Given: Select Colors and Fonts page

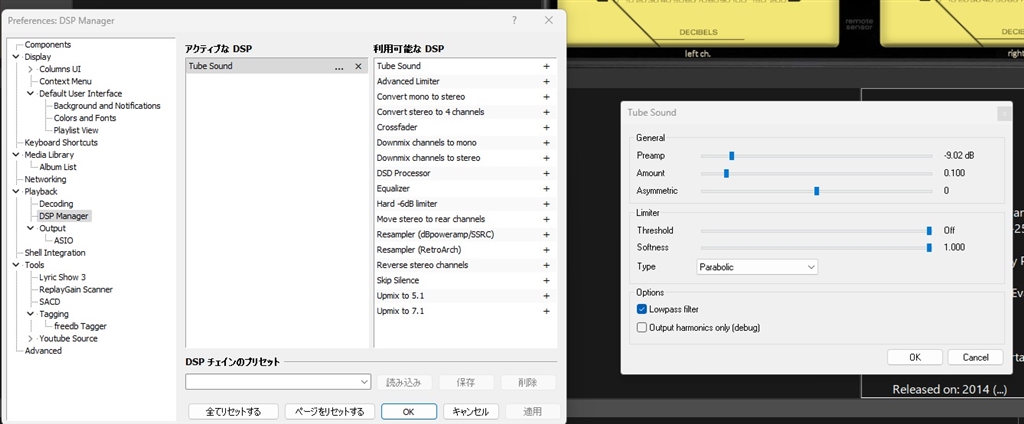Looking at the screenshot, I should pyautogui.click(x=85, y=118).
